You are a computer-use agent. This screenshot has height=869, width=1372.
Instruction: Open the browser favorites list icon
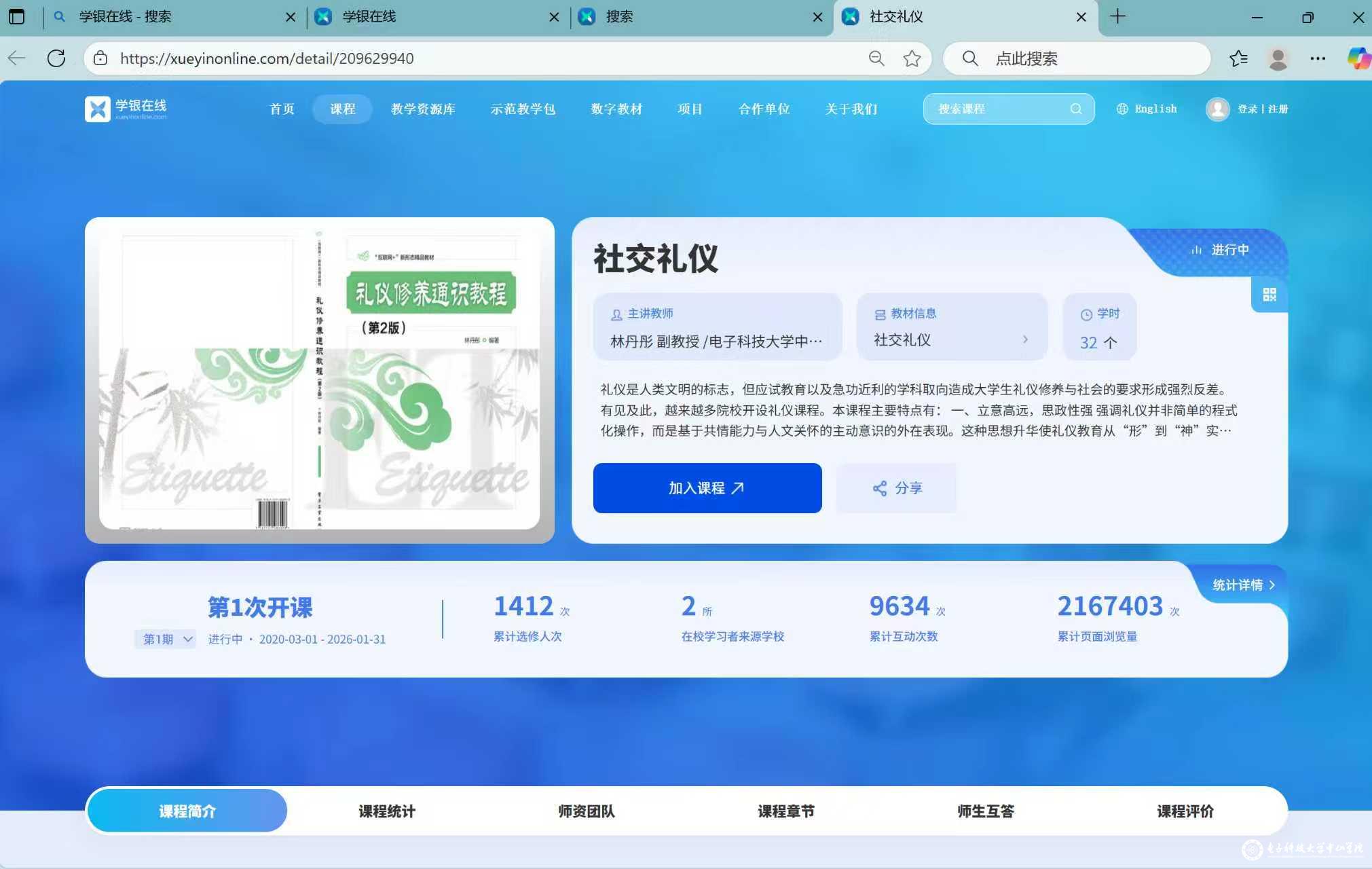click(1238, 58)
